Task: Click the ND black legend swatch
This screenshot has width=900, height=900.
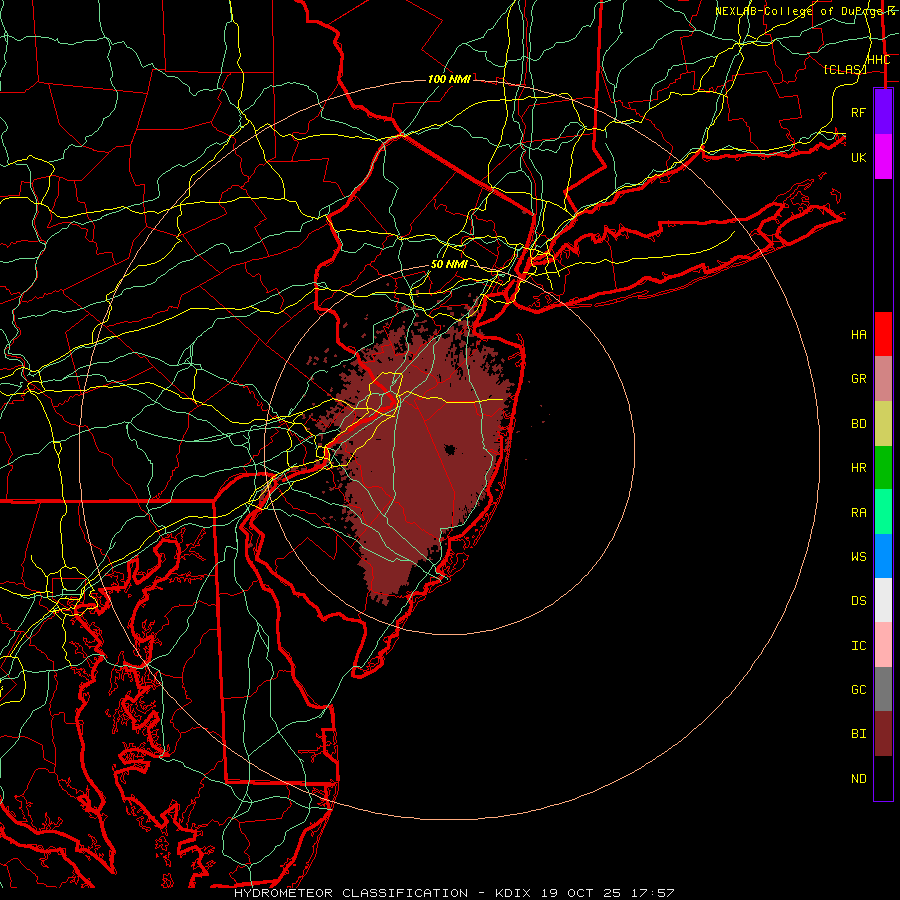Action: coord(883,778)
